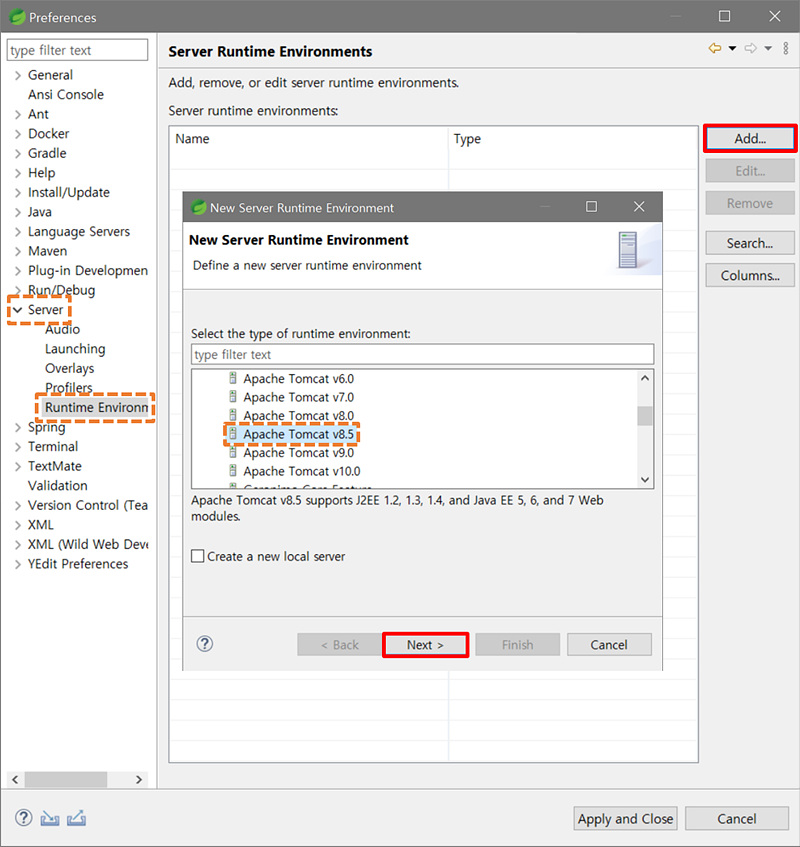Select the Overlays item under Server
The image size is (800, 847).
tap(70, 368)
